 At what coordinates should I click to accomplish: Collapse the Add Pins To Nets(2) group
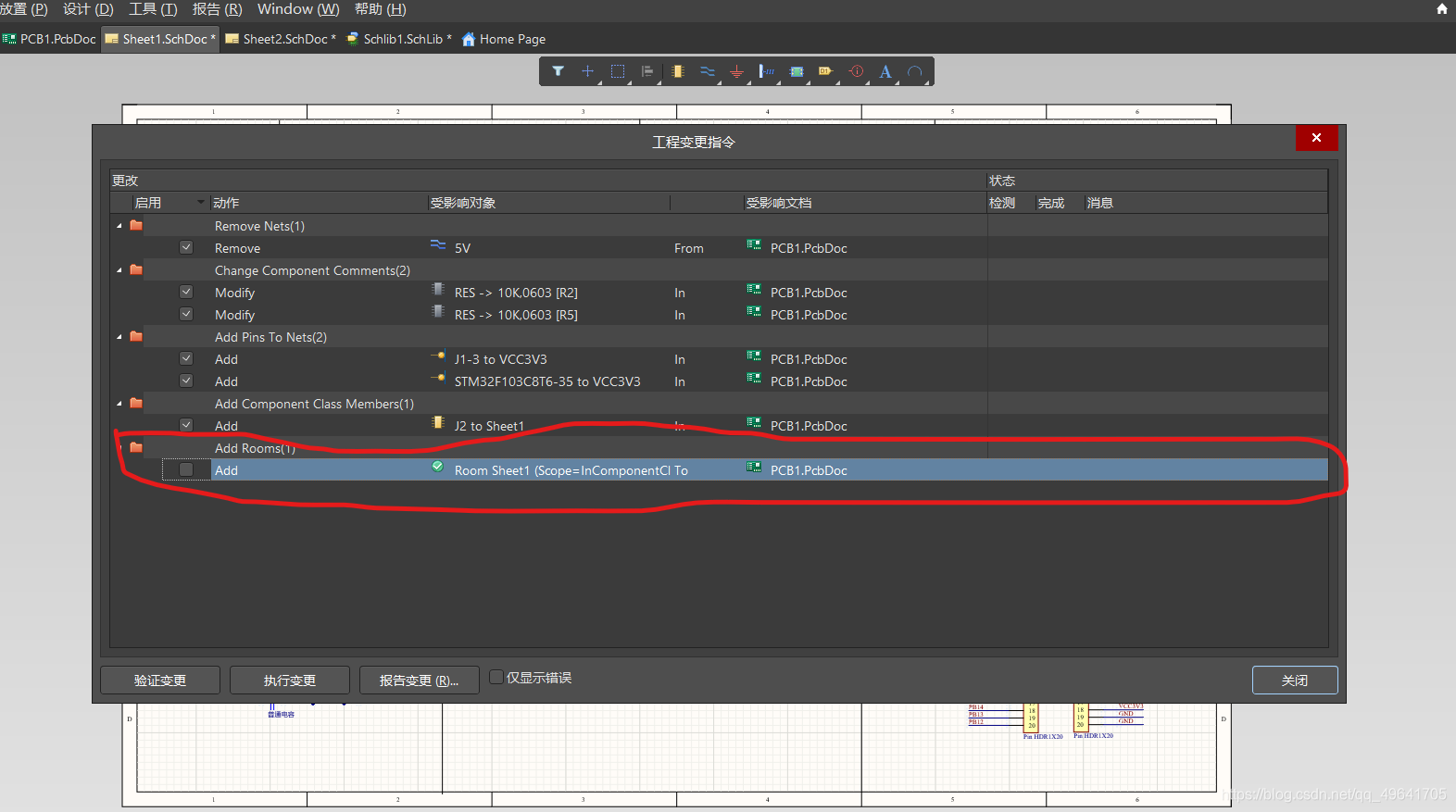click(119, 337)
